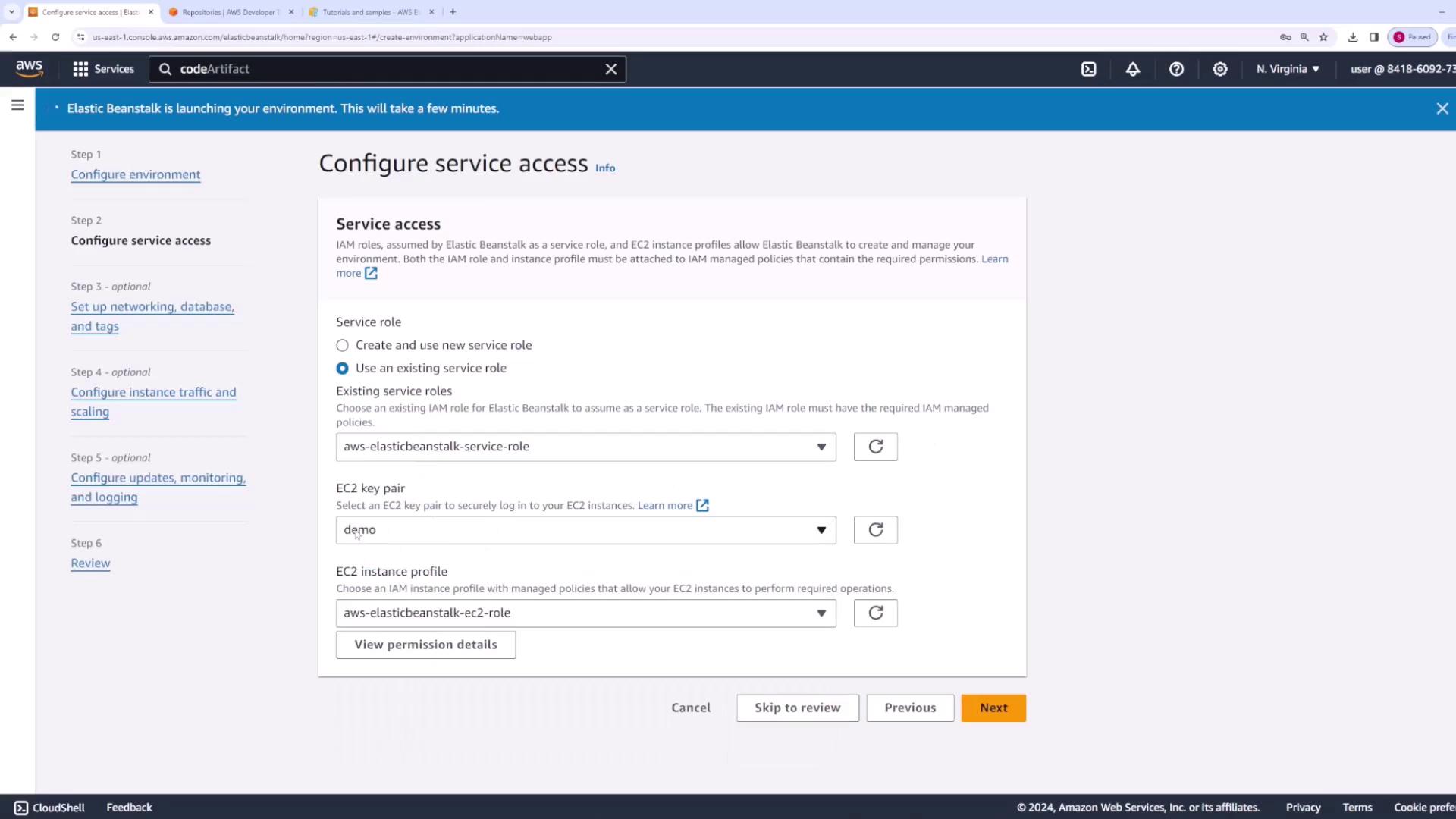
Task: Open the aws-elasticbeanstalk-service-role dropdown
Action: pyautogui.click(x=585, y=447)
